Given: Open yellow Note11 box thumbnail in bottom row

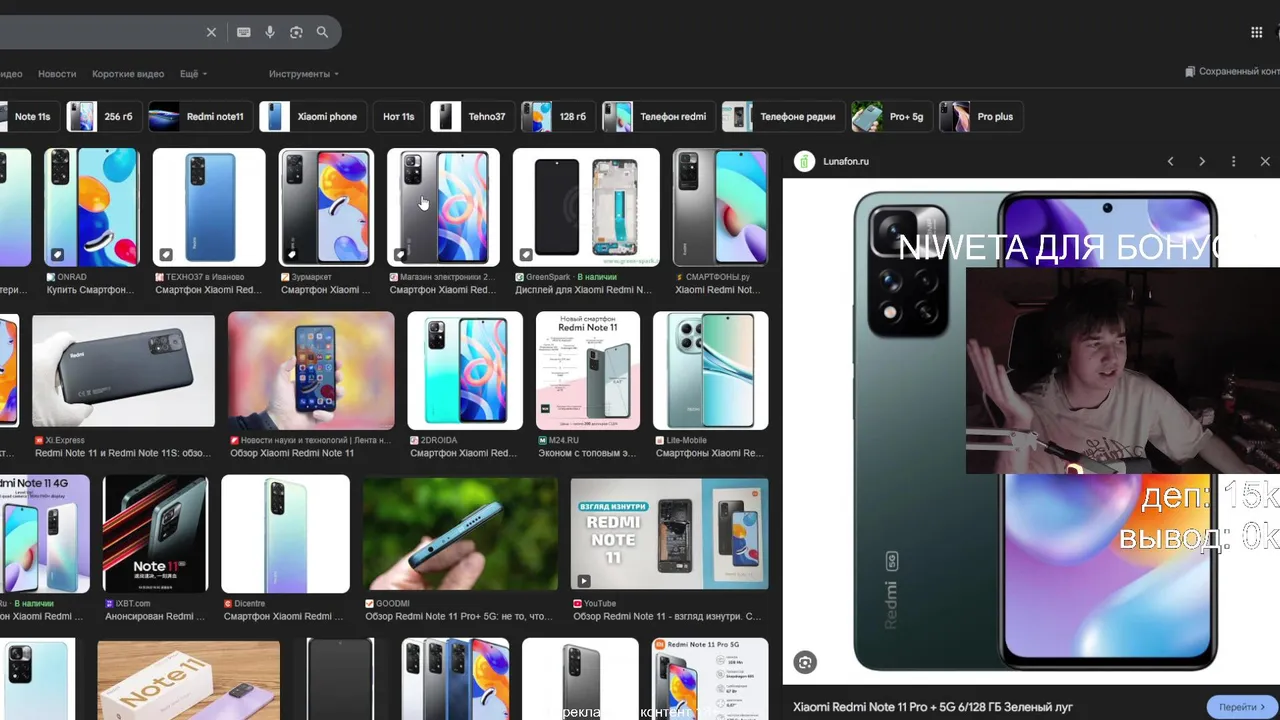Looking at the screenshot, I should (x=188, y=680).
